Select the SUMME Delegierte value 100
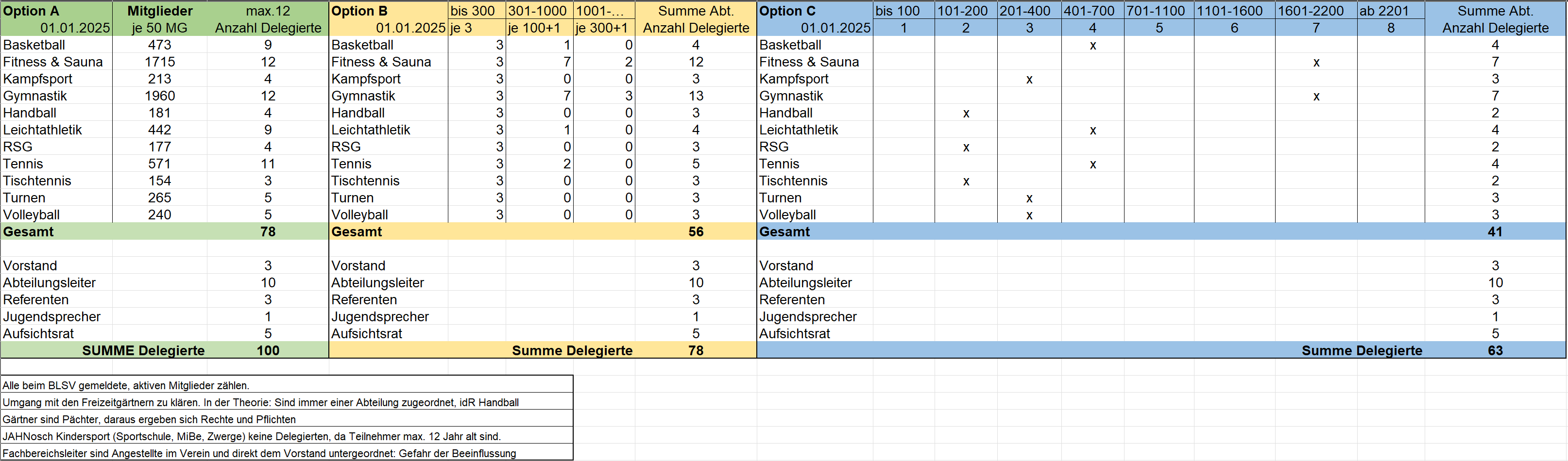1568x461 pixels. coord(268,350)
